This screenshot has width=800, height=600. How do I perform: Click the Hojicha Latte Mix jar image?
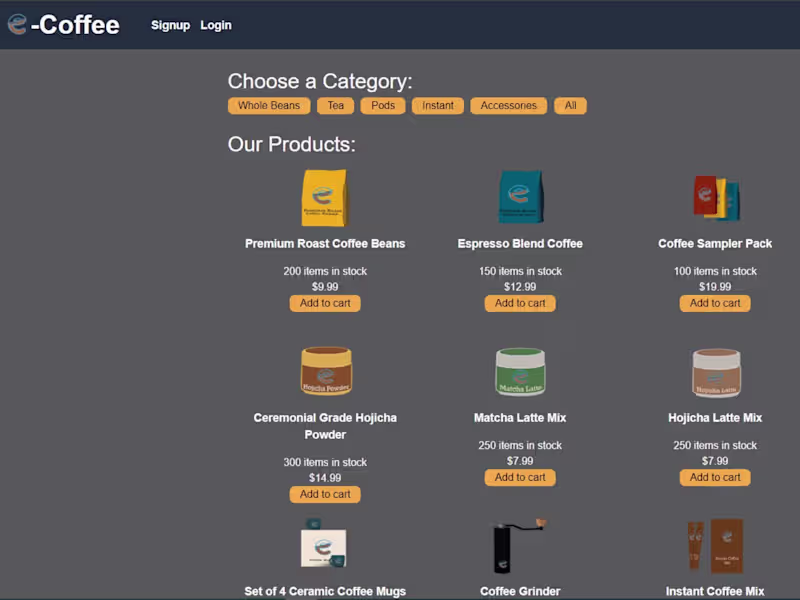point(716,372)
